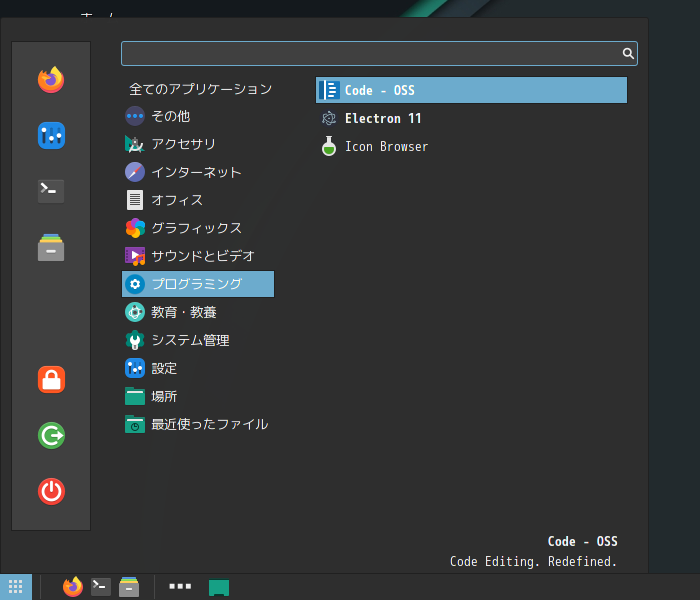Open the 場所 category
The height and width of the screenshot is (600, 700).
tap(198, 396)
